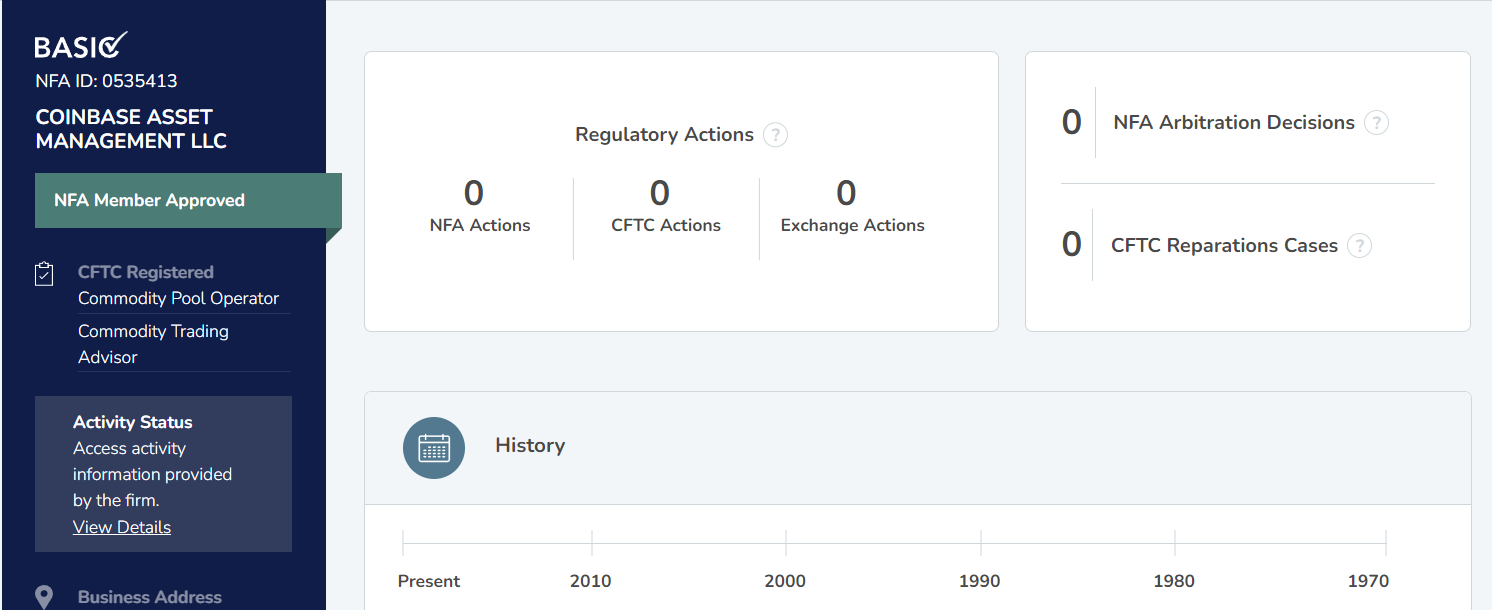This screenshot has height=610, width=1492.
Task: Click the History section heading
Action: click(530, 446)
